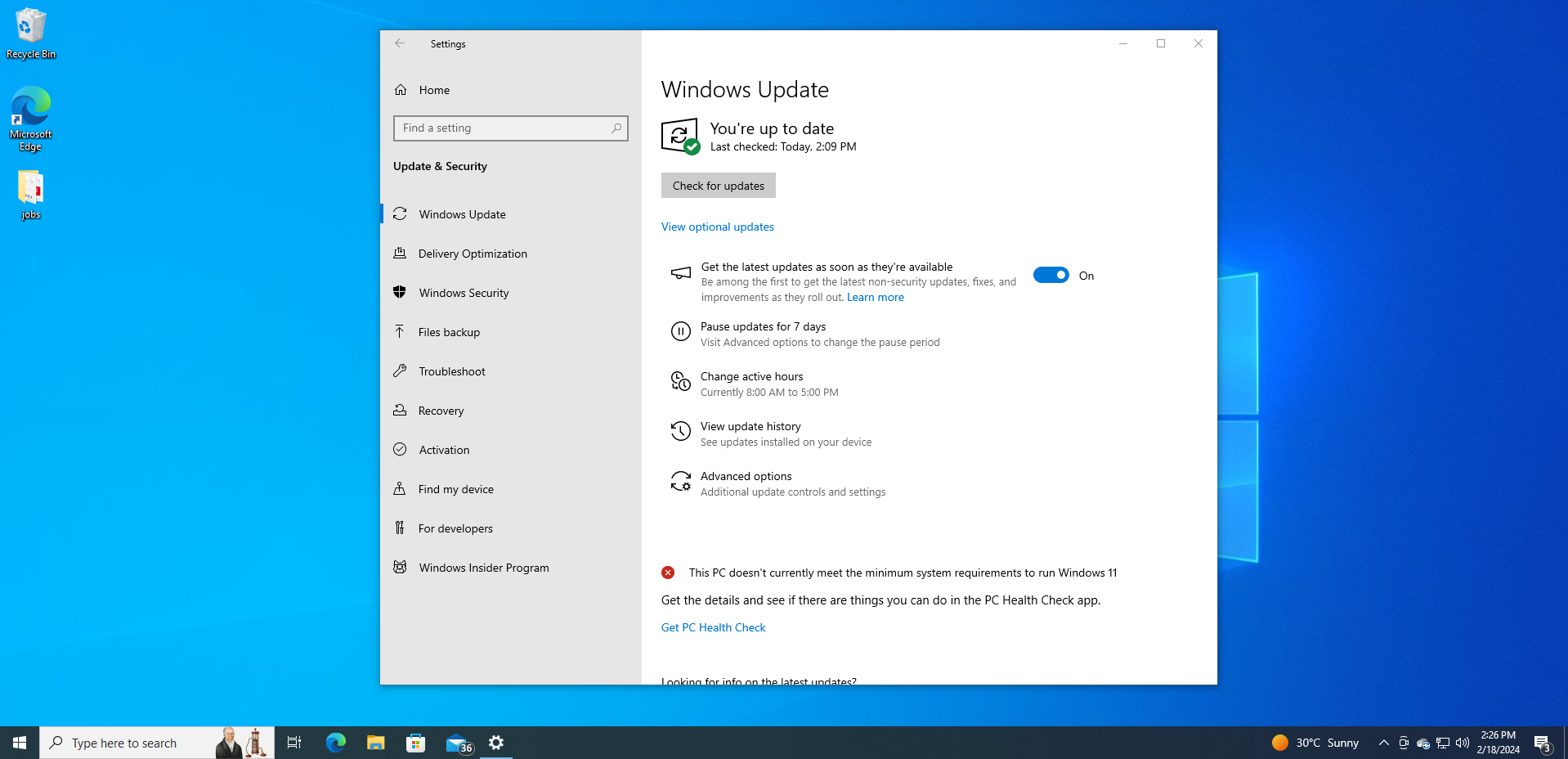
Task: Open Change active hours
Action: click(751, 376)
